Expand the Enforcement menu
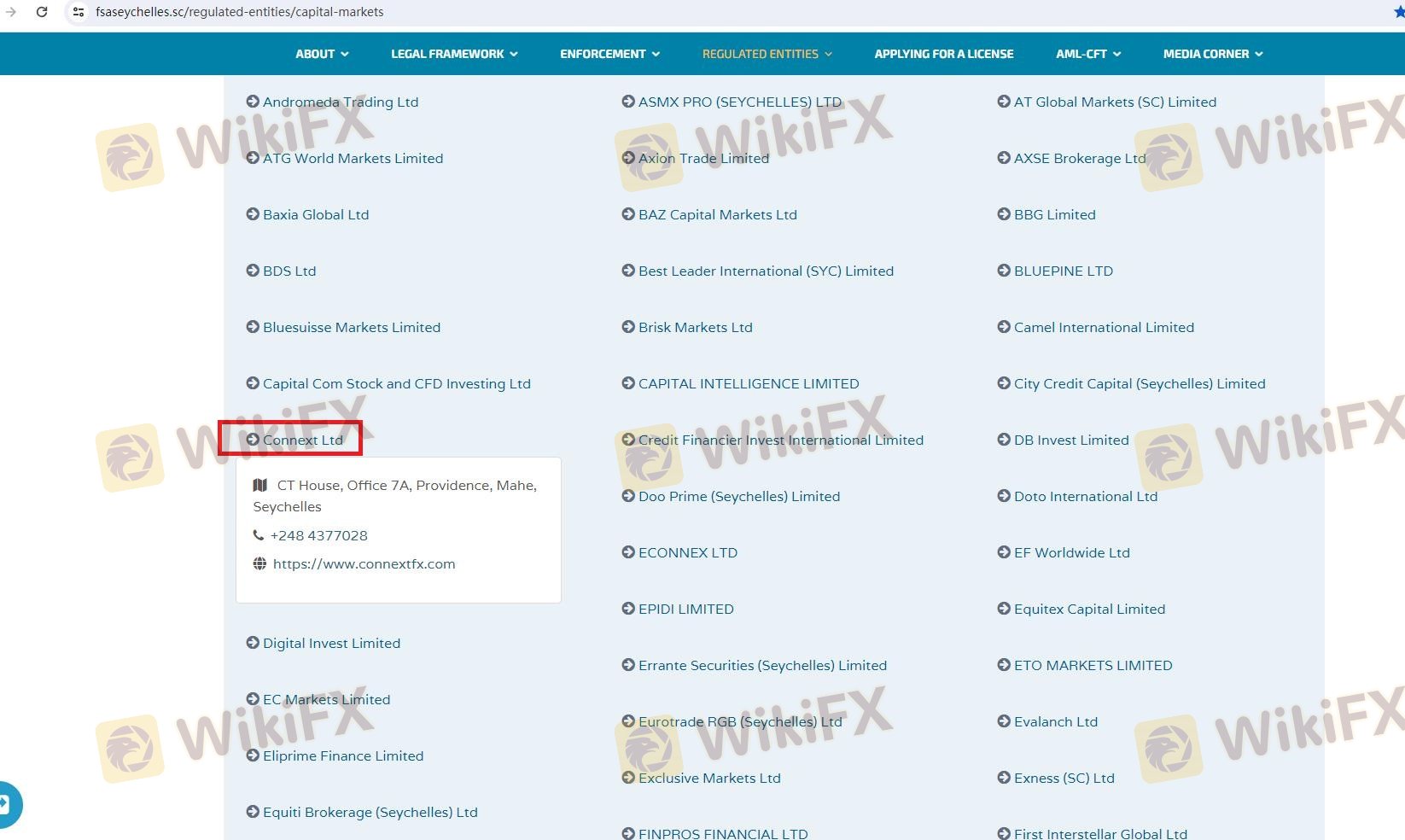1405x840 pixels. (609, 54)
